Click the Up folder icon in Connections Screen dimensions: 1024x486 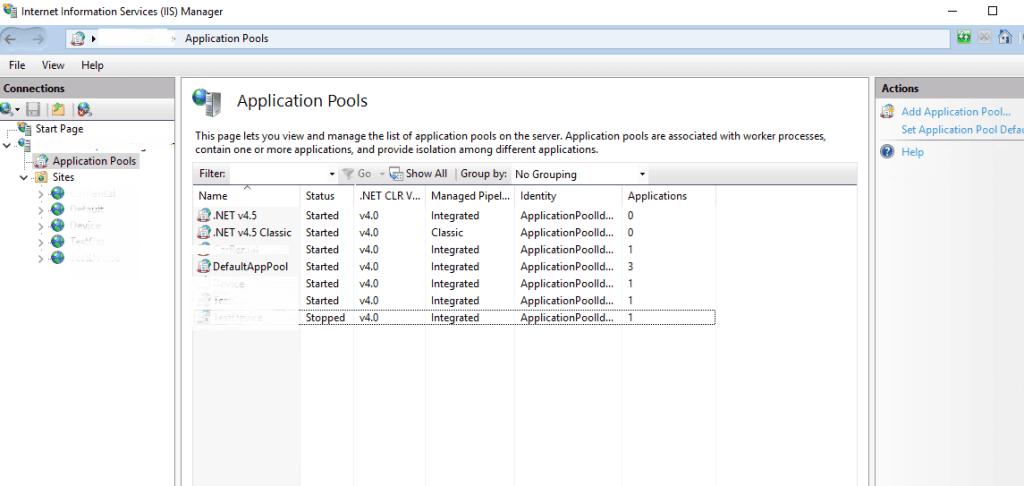pyautogui.click(x=58, y=109)
